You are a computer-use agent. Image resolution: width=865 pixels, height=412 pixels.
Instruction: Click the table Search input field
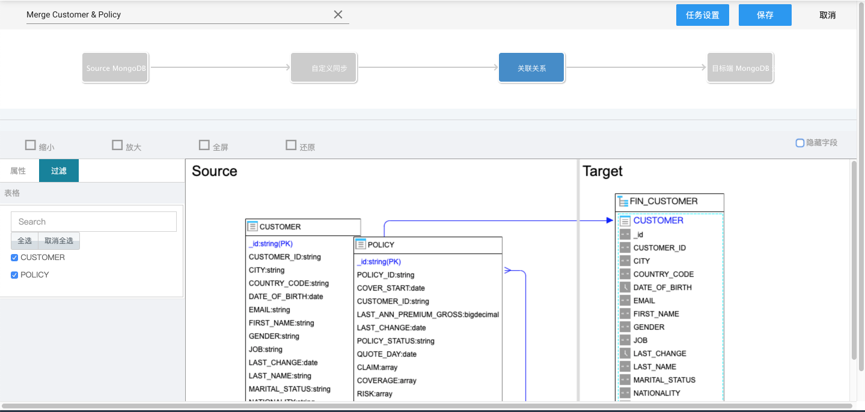point(94,222)
